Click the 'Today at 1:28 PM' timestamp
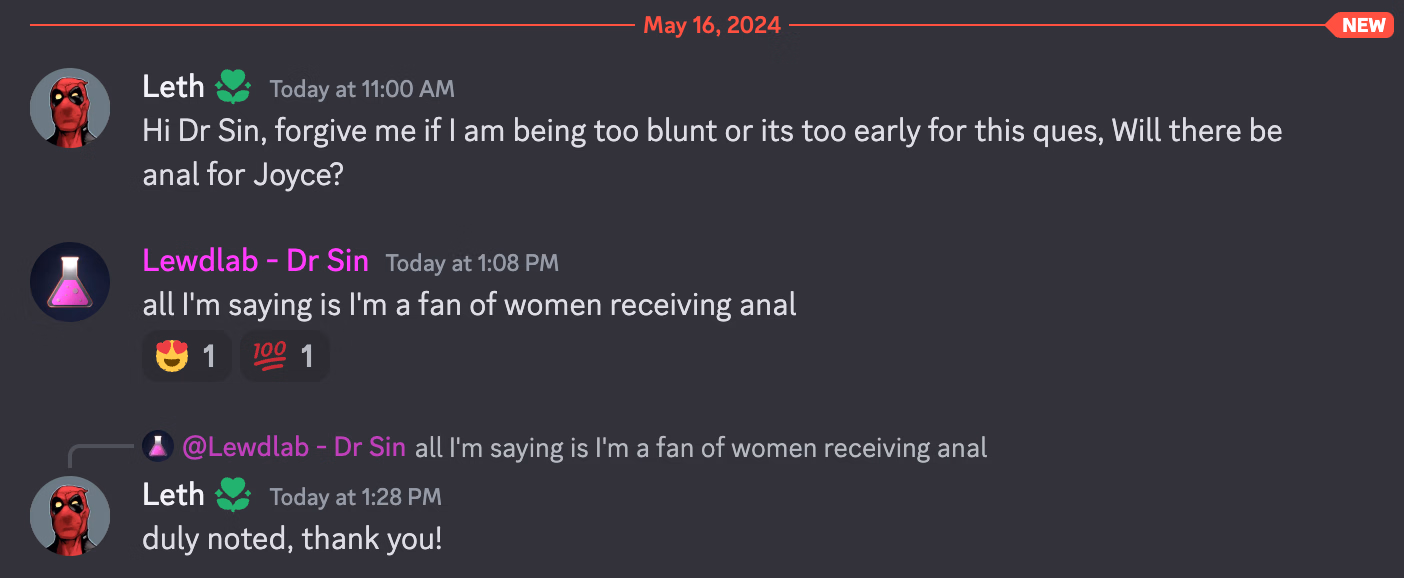This screenshot has width=1404, height=578. pyautogui.click(x=355, y=497)
